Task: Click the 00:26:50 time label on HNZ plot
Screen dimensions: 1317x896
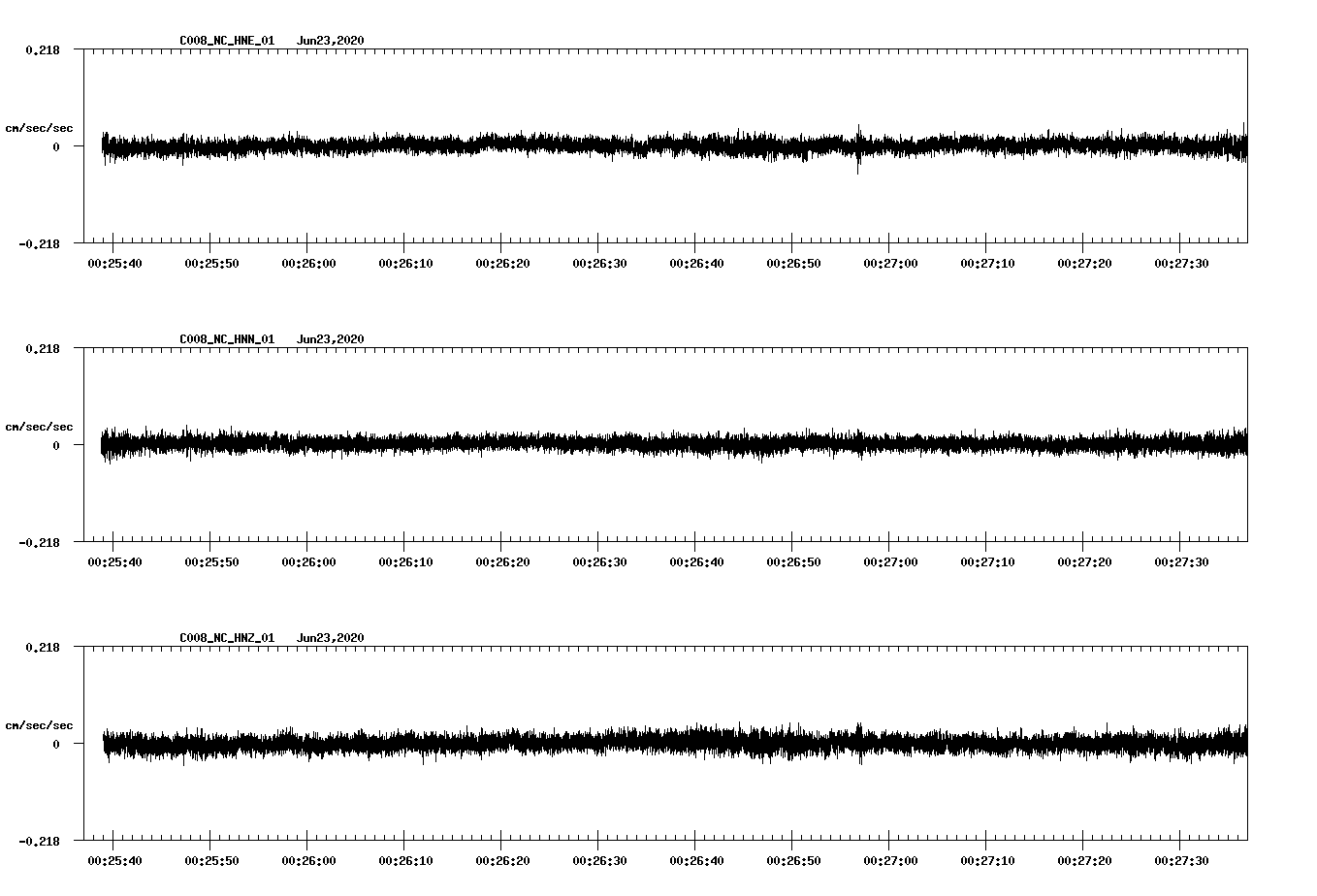Action: point(793,861)
